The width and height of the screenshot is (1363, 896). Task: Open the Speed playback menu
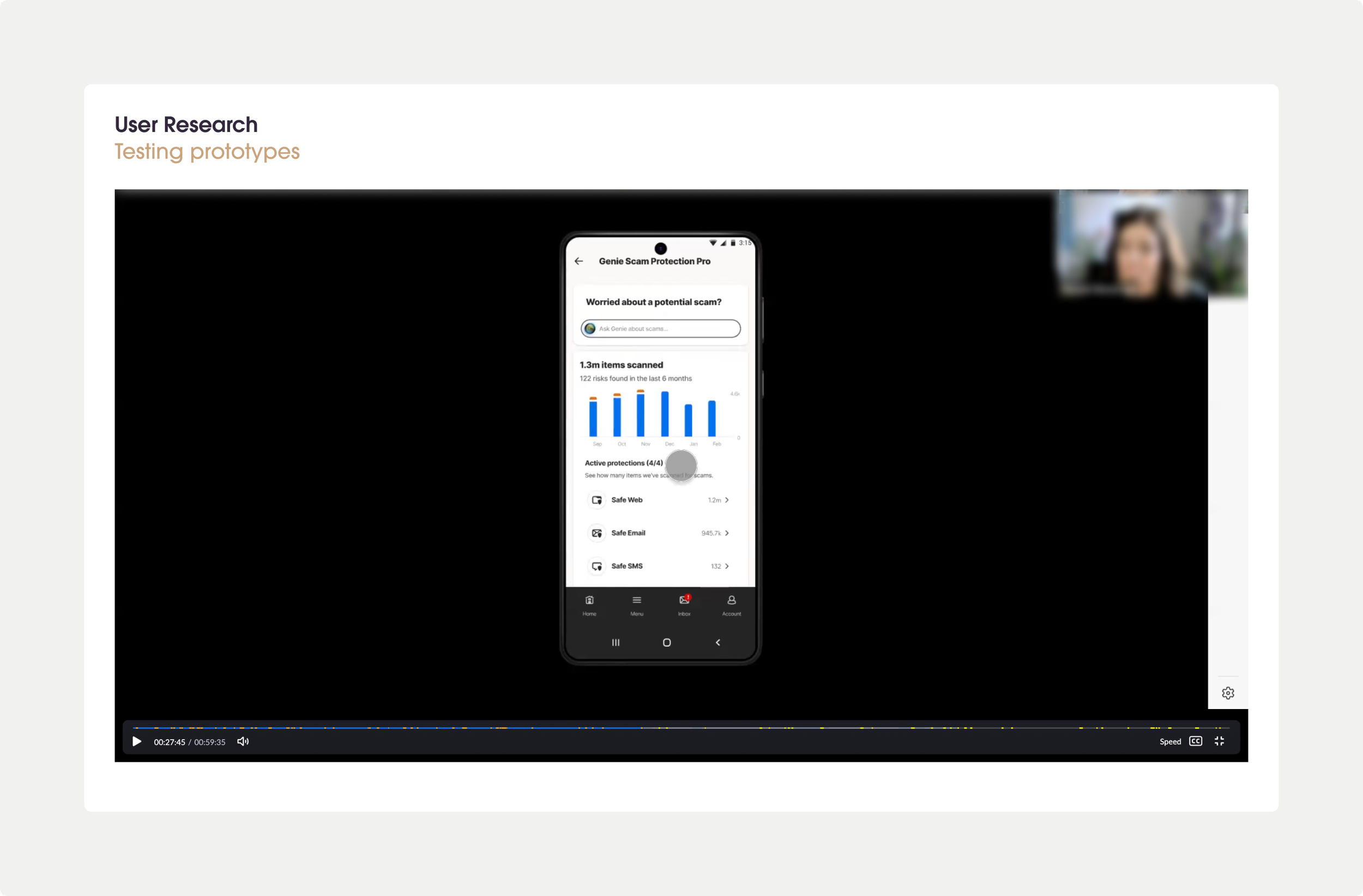pyautogui.click(x=1170, y=741)
